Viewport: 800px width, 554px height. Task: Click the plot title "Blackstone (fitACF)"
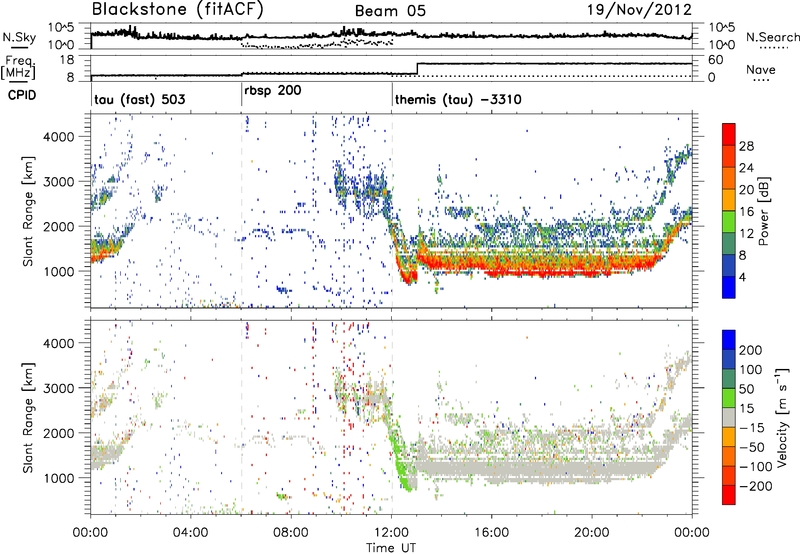(x=178, y=10)
